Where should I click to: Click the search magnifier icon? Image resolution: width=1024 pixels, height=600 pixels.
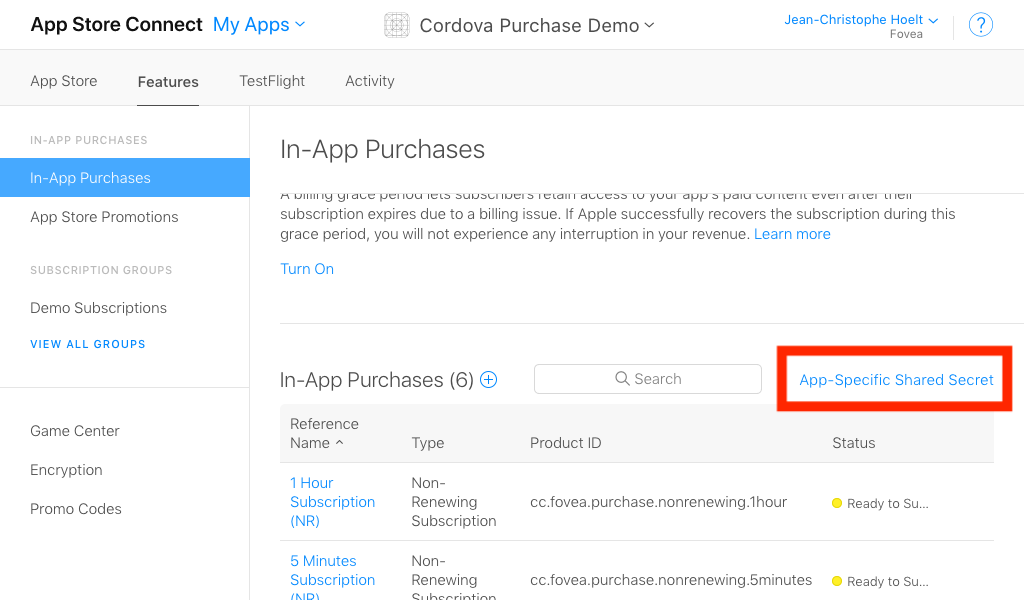[622, 379]
